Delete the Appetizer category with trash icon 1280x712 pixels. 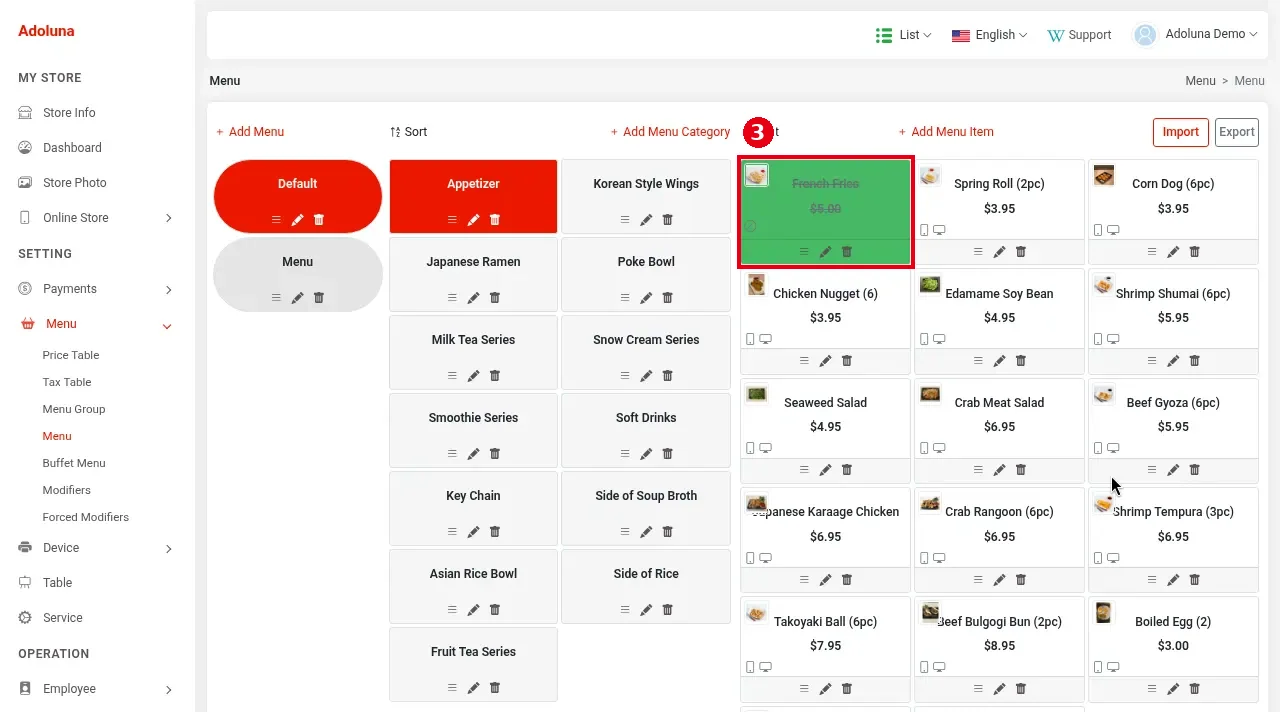tap(495, 220)
